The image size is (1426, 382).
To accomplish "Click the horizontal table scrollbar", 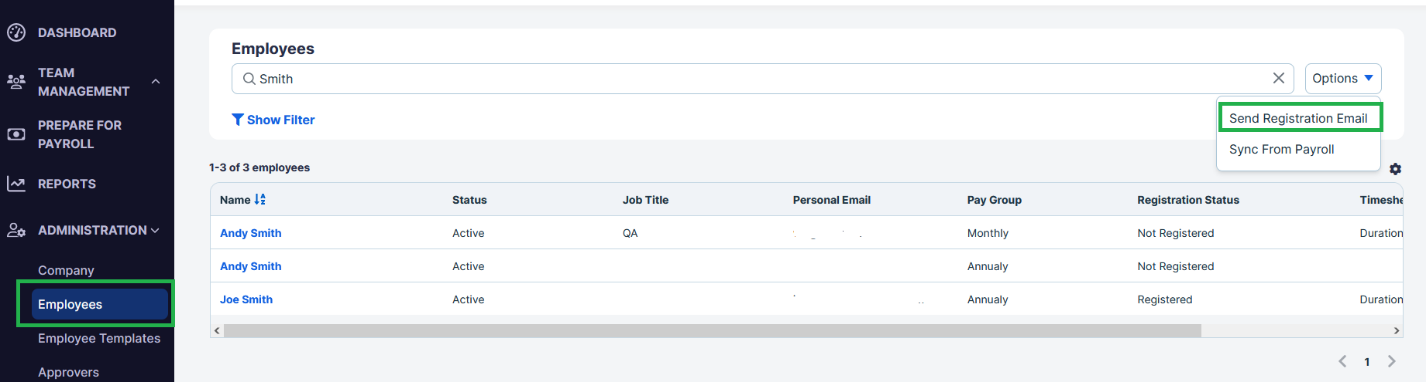I will click(x=712, y=330).
